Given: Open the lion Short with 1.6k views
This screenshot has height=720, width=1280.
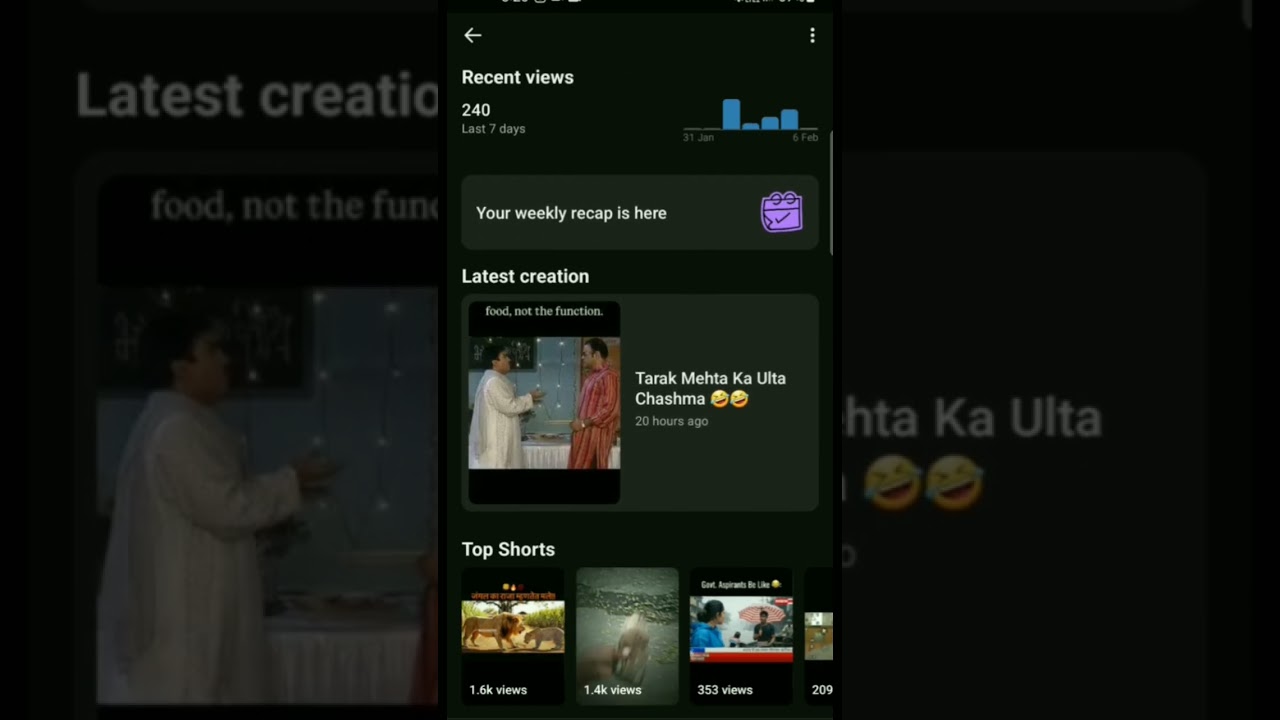Looking at the screenshot, I should pyautogui.click(x=513, y=636).
